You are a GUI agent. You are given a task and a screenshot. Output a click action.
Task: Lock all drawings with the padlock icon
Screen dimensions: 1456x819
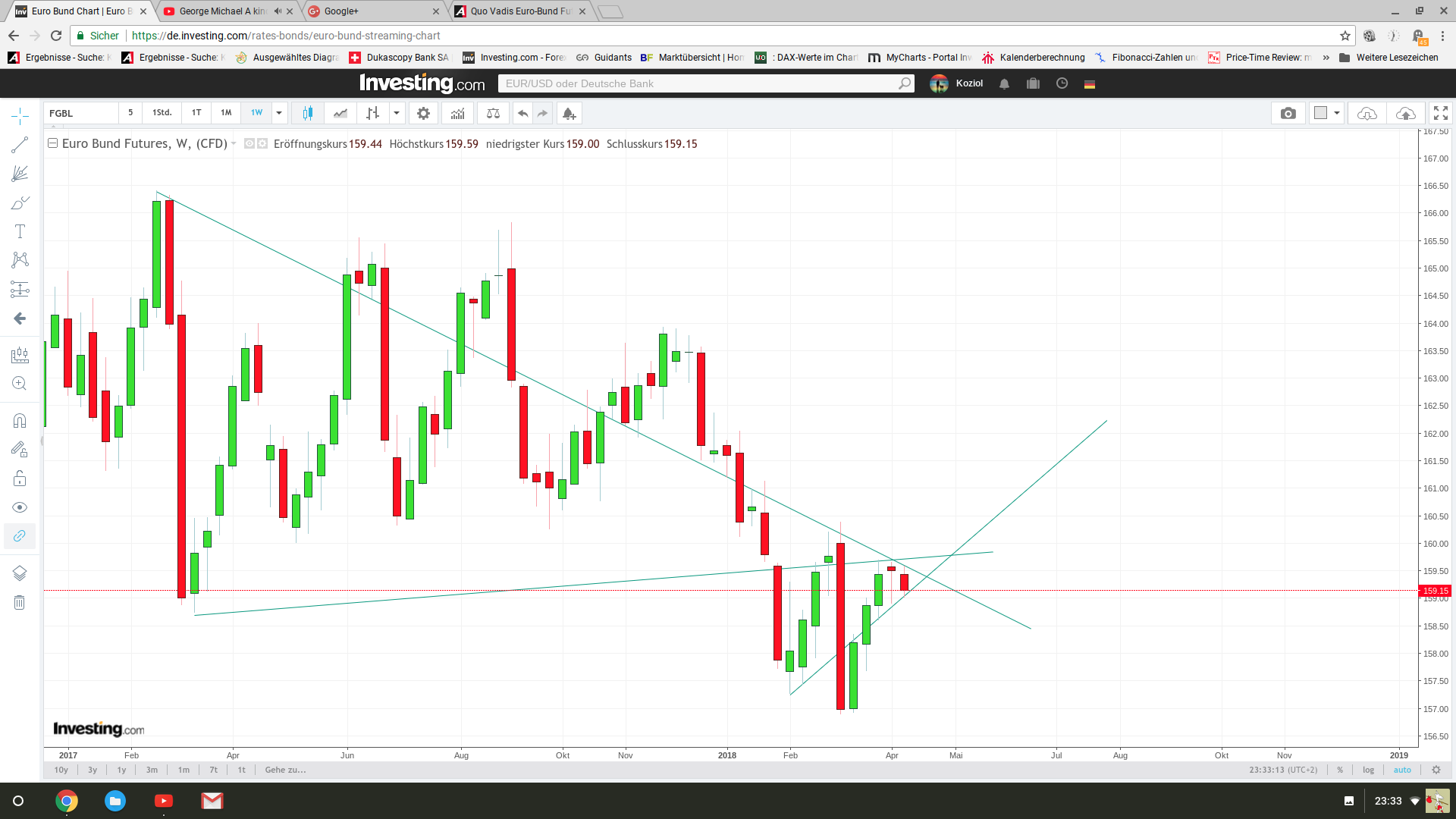(20, 478)
